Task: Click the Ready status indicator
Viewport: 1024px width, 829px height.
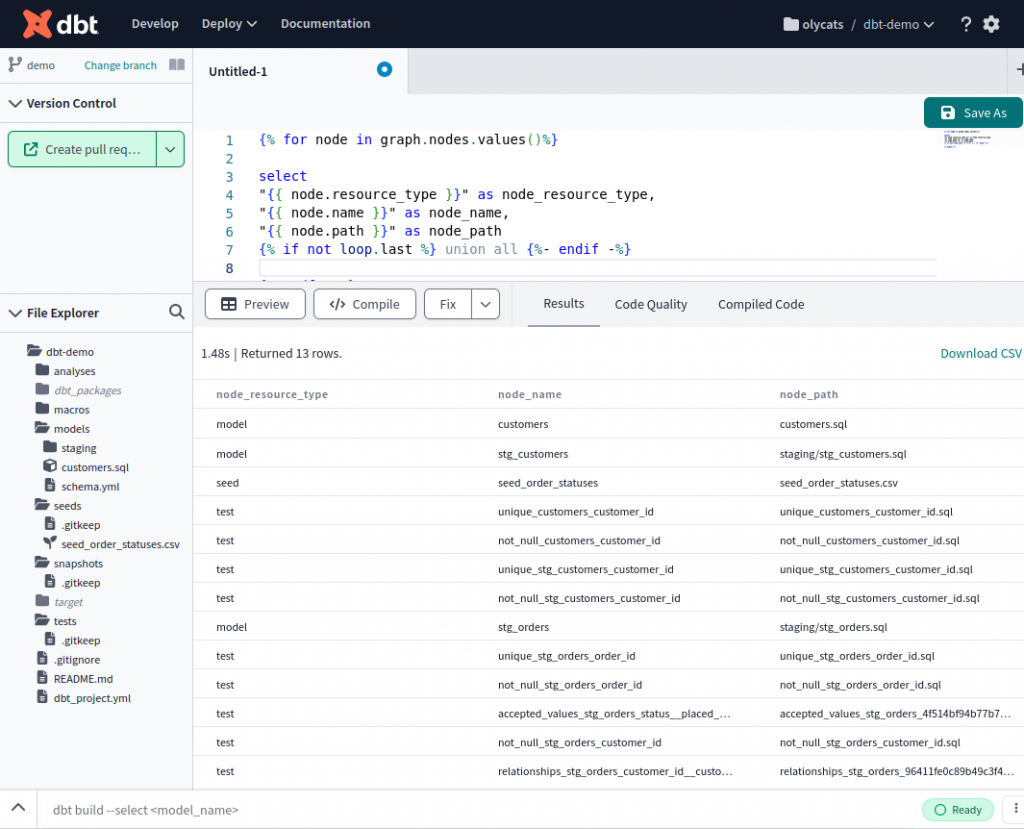Action: (x=958, y=810)
